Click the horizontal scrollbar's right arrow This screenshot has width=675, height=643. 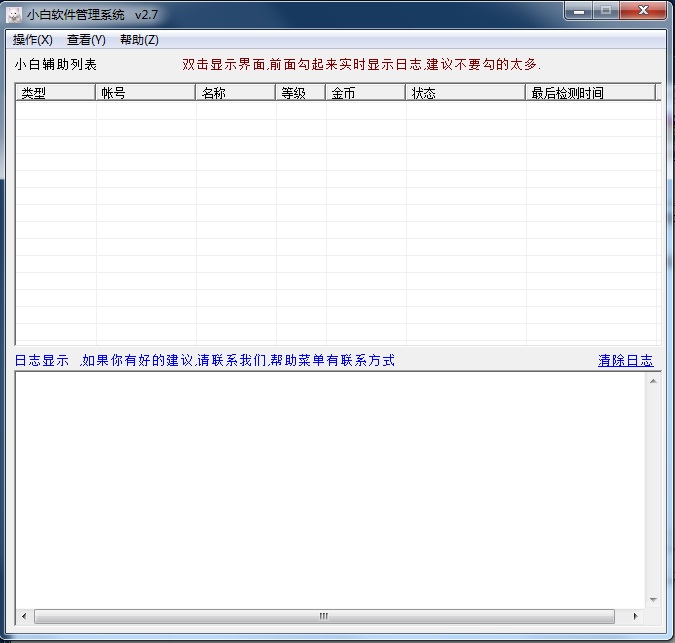pyautogui.click(x=636, y=616)
